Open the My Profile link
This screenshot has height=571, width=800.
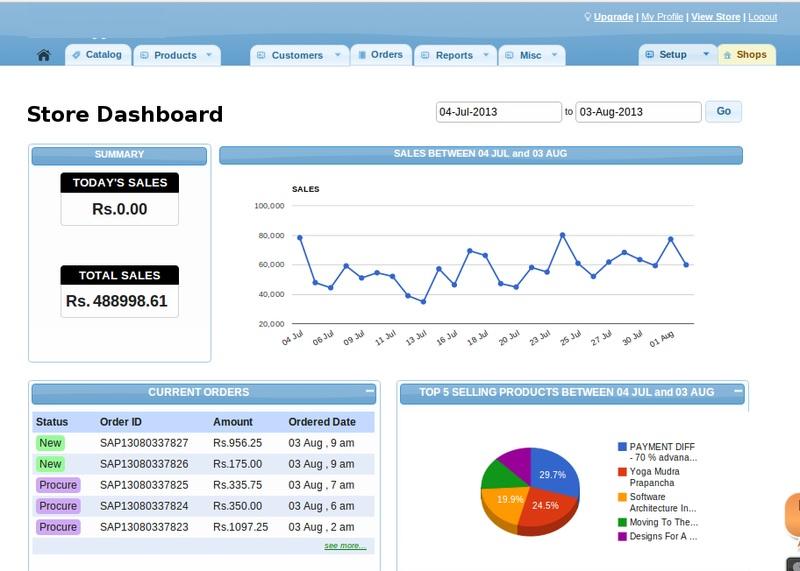[x=662, y=17]
